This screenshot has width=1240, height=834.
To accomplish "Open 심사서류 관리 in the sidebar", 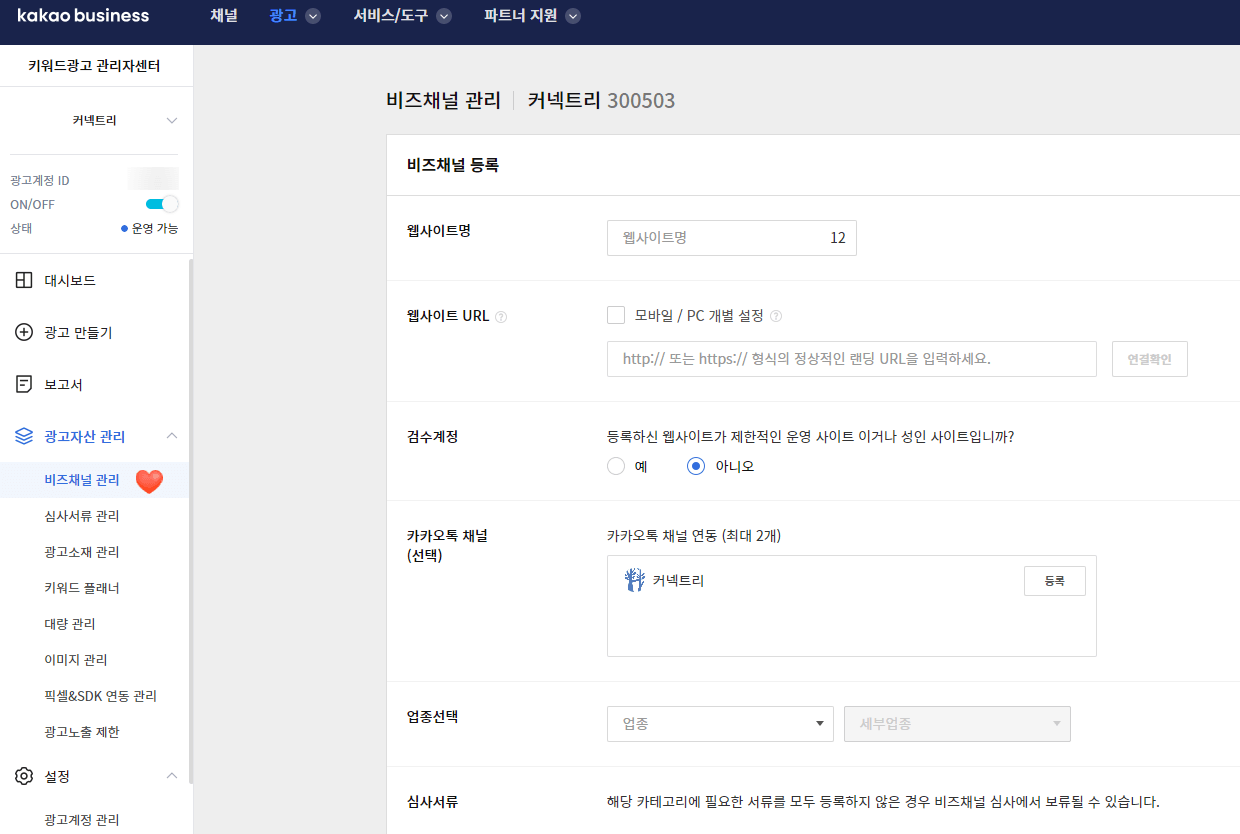I will [x=82, y=516].
